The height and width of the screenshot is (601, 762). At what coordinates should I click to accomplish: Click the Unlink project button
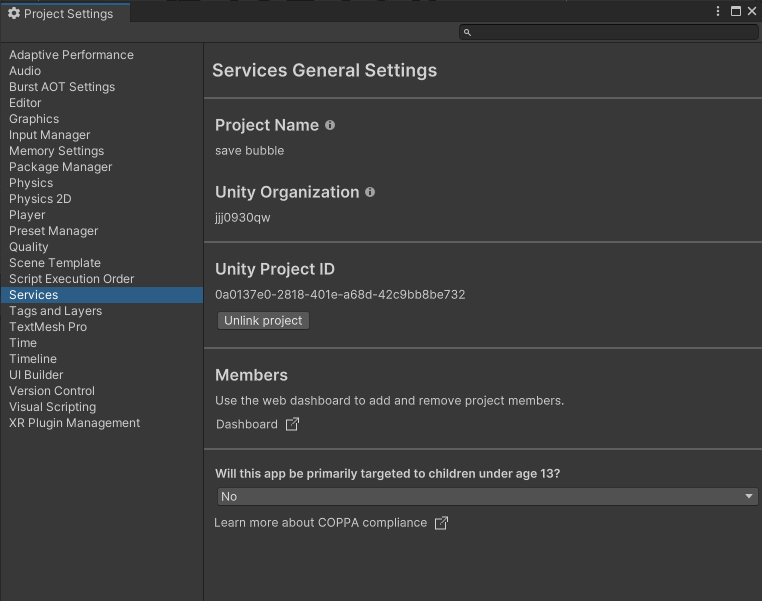[x=263, y=321]
